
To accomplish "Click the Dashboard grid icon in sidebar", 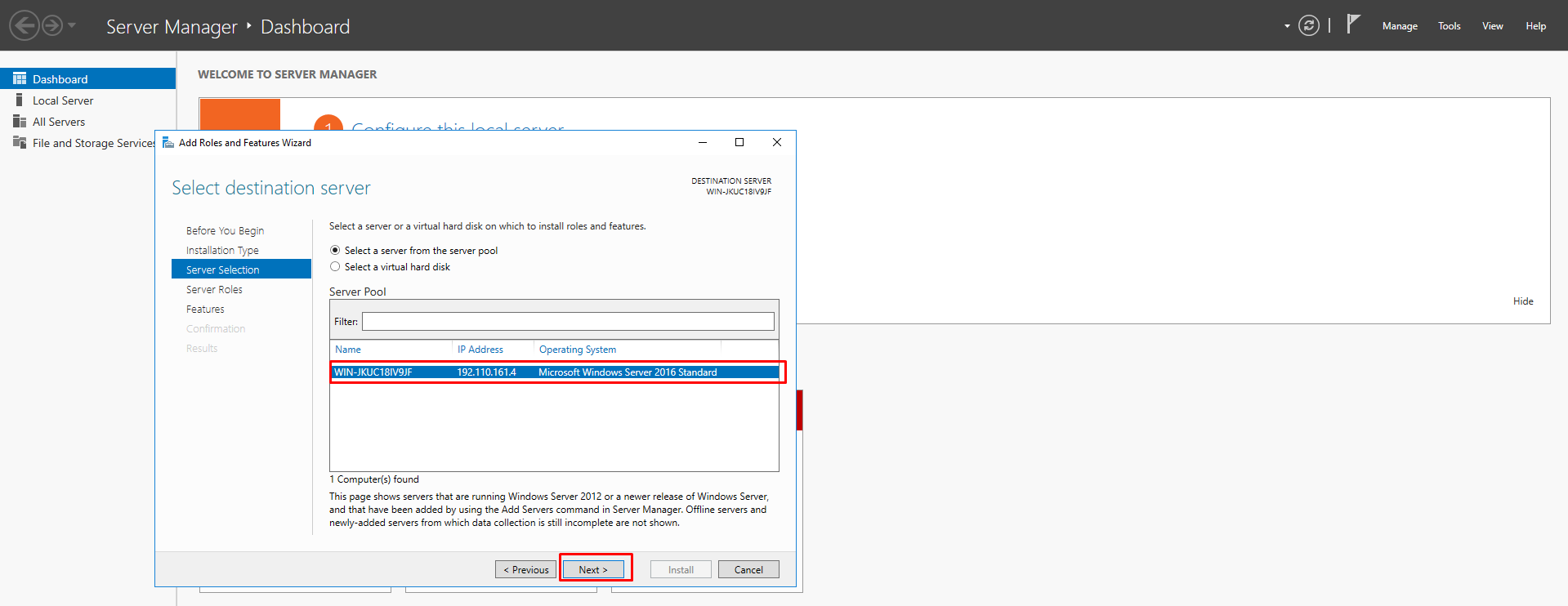I will point(20,78).
